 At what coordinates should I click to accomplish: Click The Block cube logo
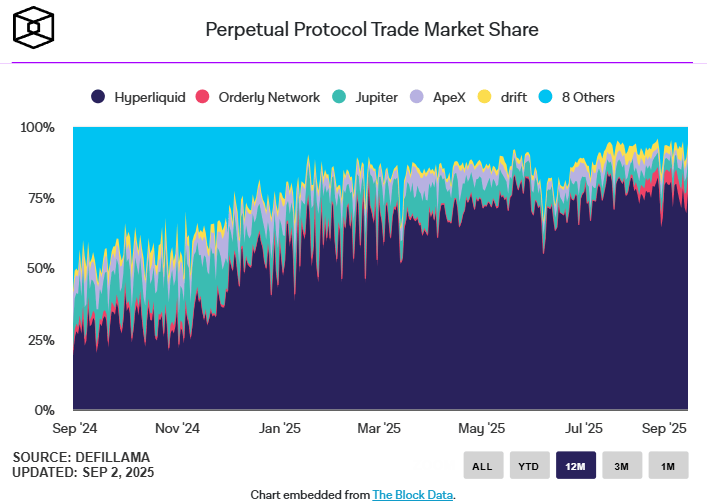[33, 27]
